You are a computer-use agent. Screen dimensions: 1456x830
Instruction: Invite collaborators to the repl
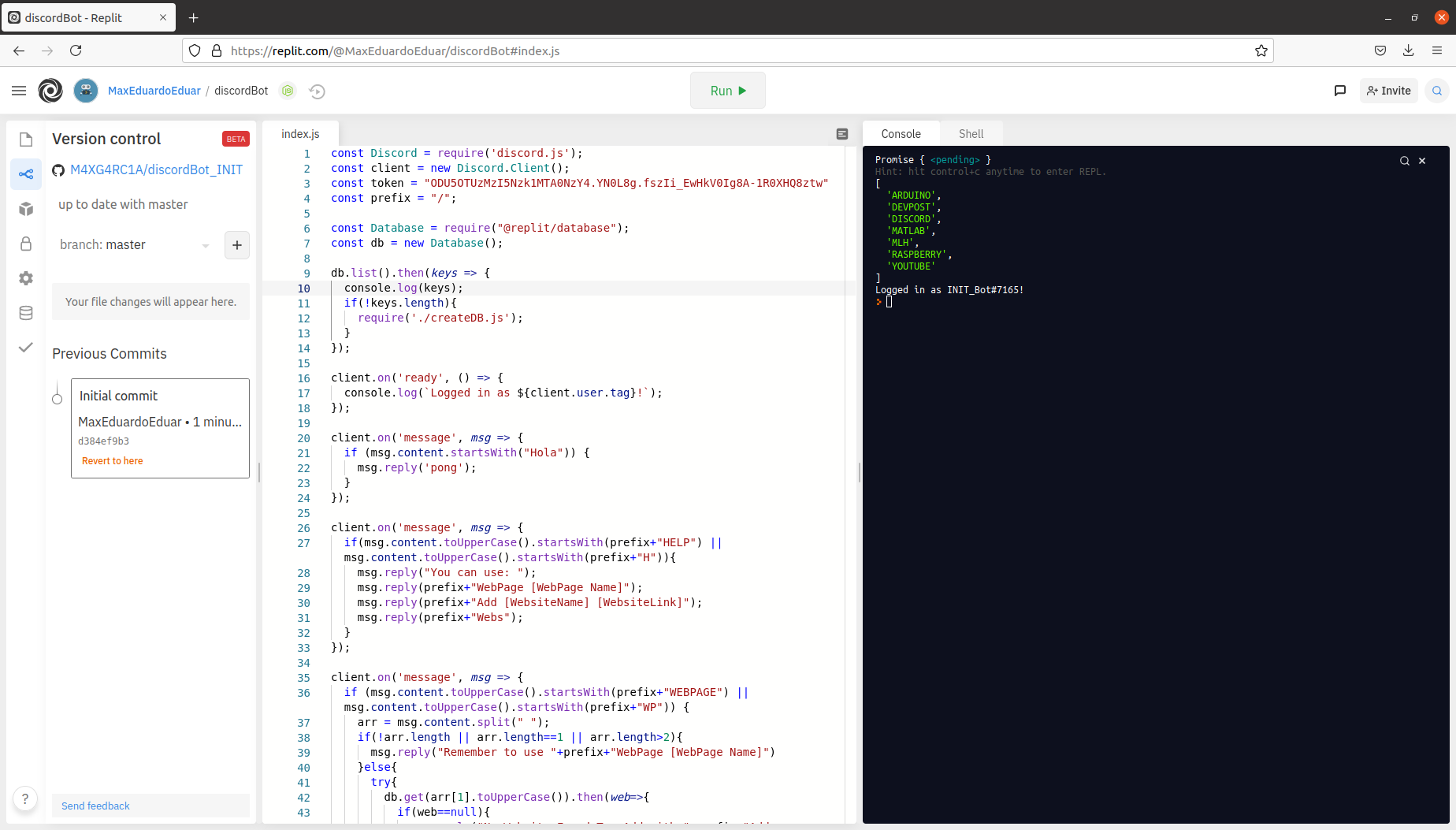coord(1389,91)
